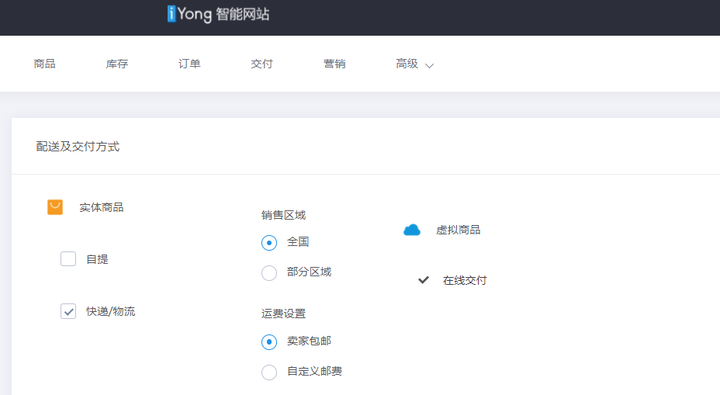This screenshot has height=395, width=720.
Task: Select the 全国 sales region radio
Action: [x=269, y=243]
